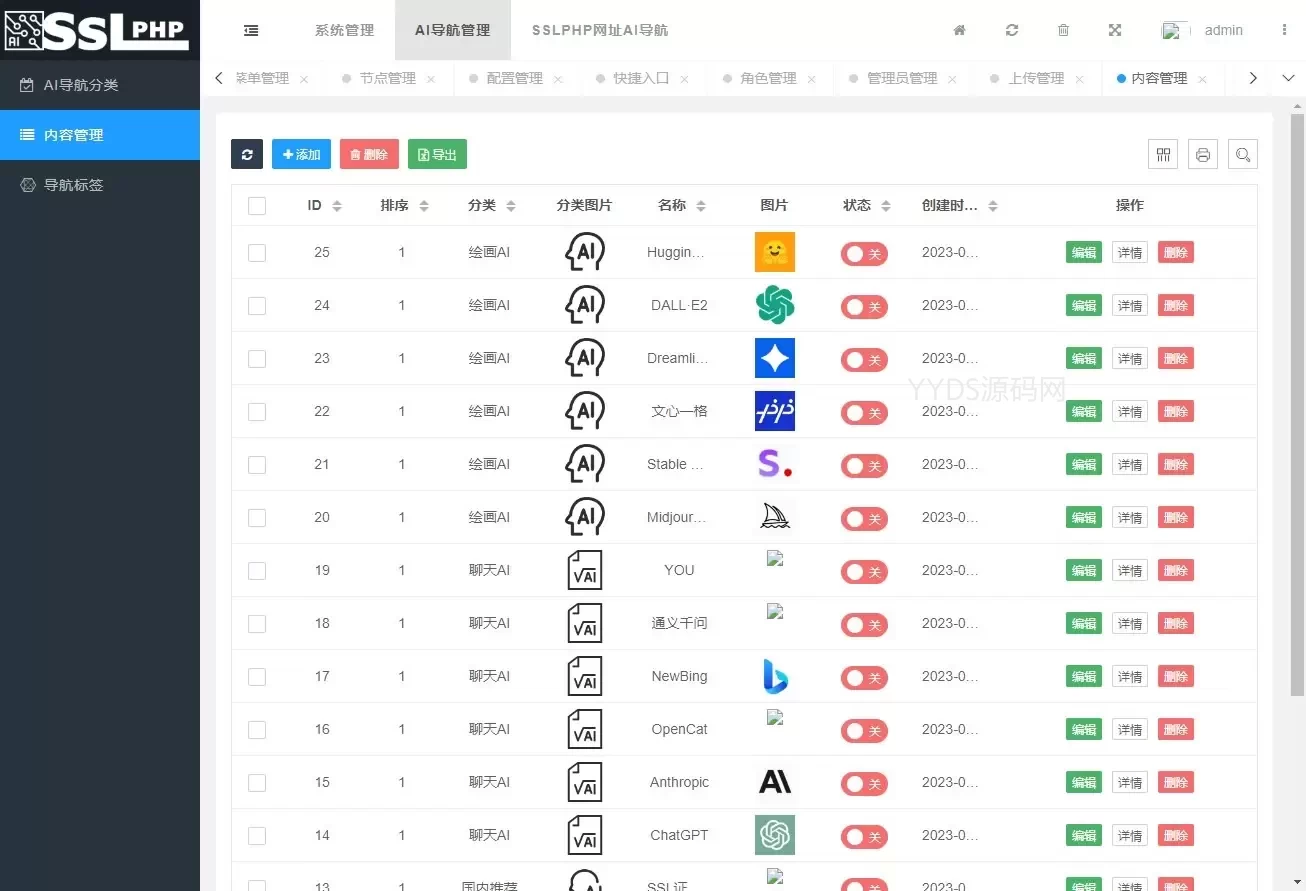Screen dimensions: 1306x891
Task: Expand the tab list dropdown chevron
Action: (x=1288, y=78)
